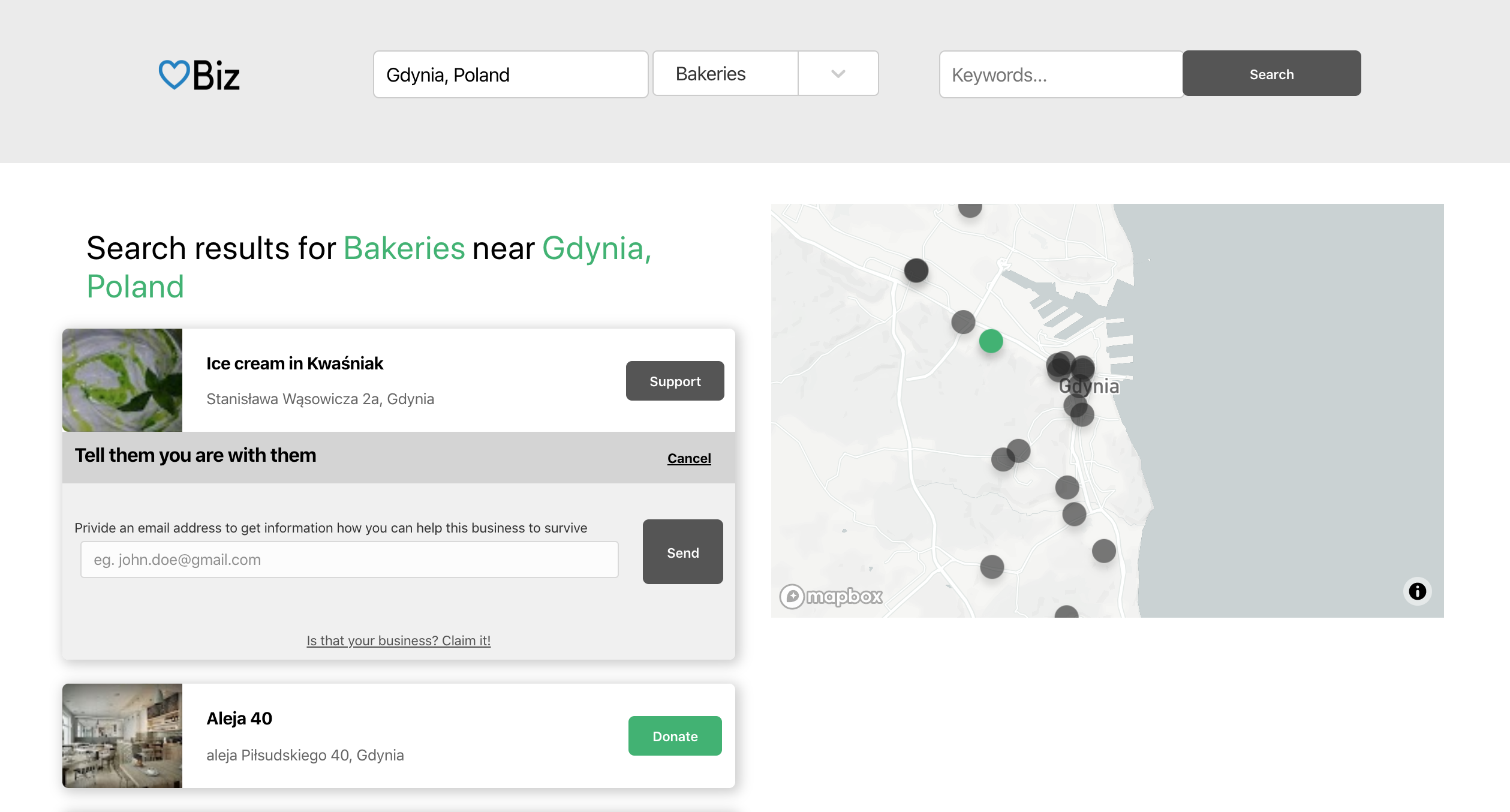Click the topmost dark map marker
Image resolution: width=1510 pixels, height=812 pixels.
point(969,209)
